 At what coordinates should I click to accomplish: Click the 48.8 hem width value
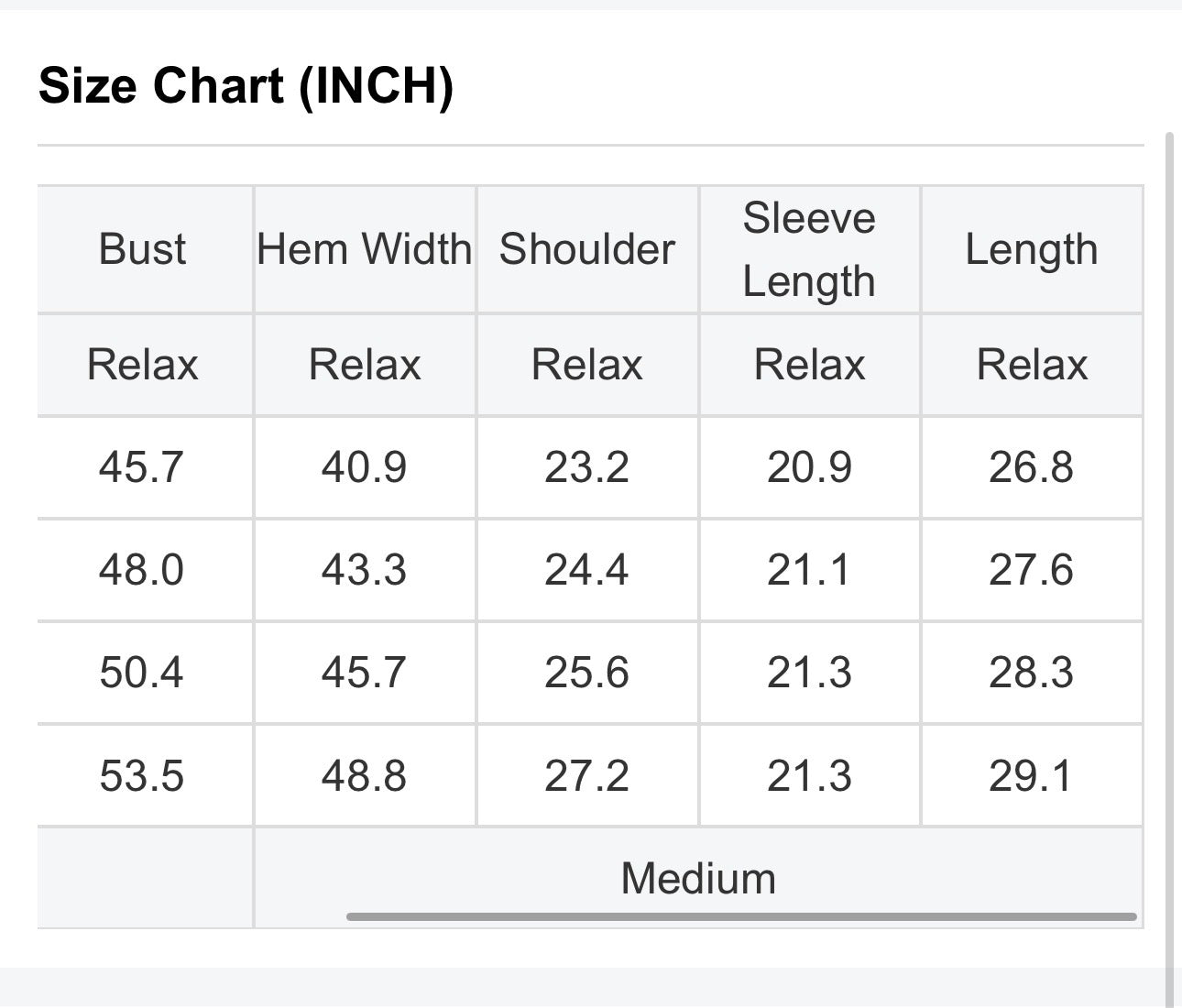(x=365, y=776)
